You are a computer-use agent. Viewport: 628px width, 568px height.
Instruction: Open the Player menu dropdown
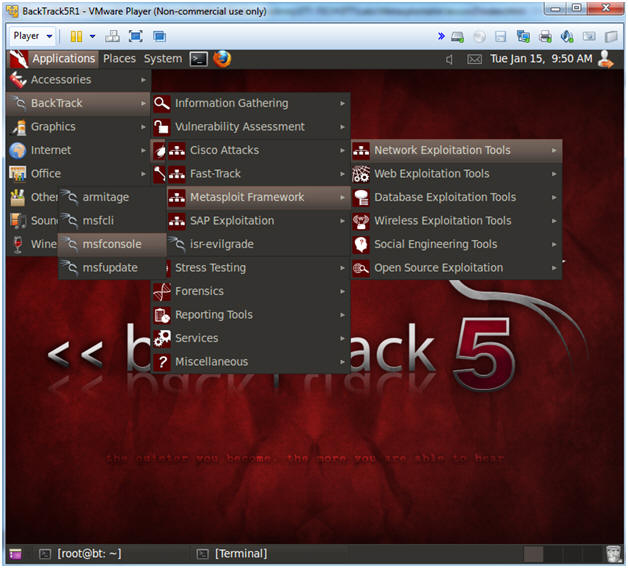[x=33, y=36]
